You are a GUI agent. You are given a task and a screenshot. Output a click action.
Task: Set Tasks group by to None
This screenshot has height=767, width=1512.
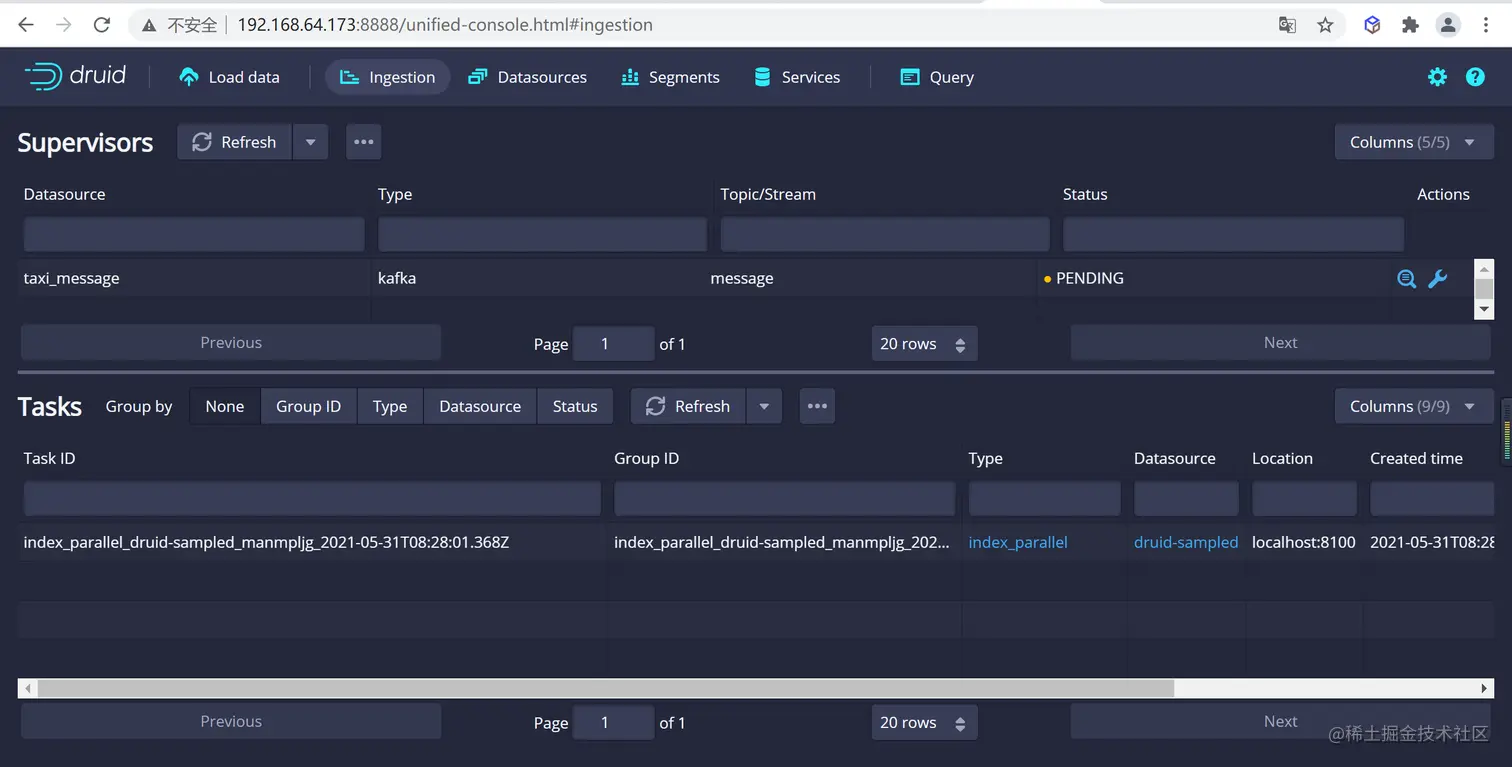[225, 406]
